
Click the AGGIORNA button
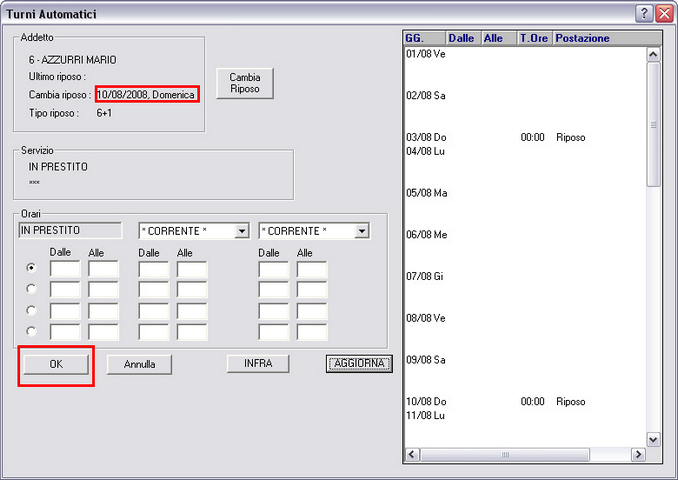click(x=359, y=363)
